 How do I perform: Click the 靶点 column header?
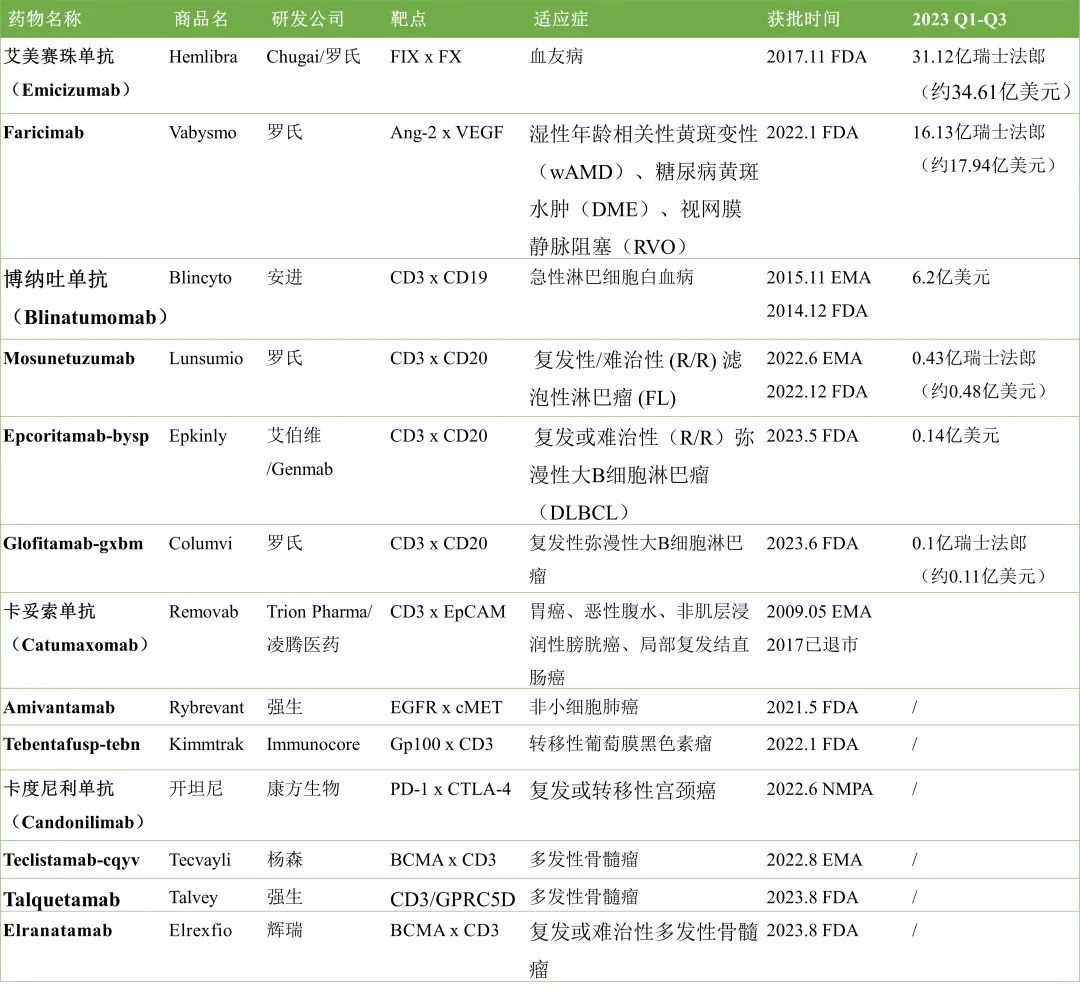tap(408, 19)
